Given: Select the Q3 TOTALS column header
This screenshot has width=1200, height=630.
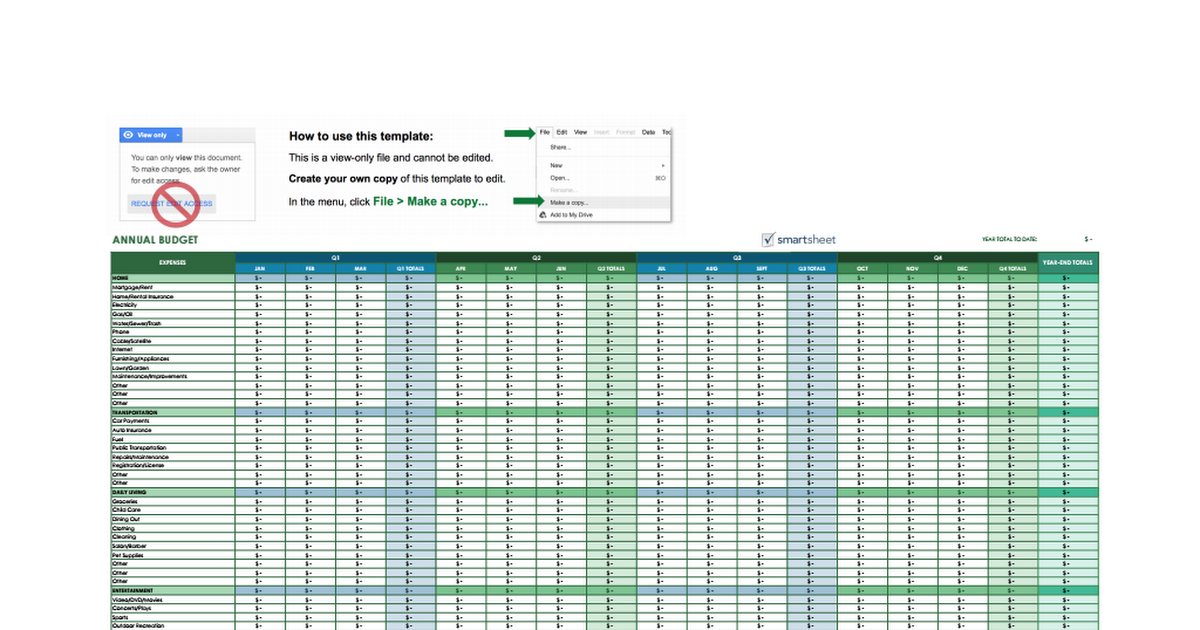Looking at the screenshot, I should click(812, 268).
